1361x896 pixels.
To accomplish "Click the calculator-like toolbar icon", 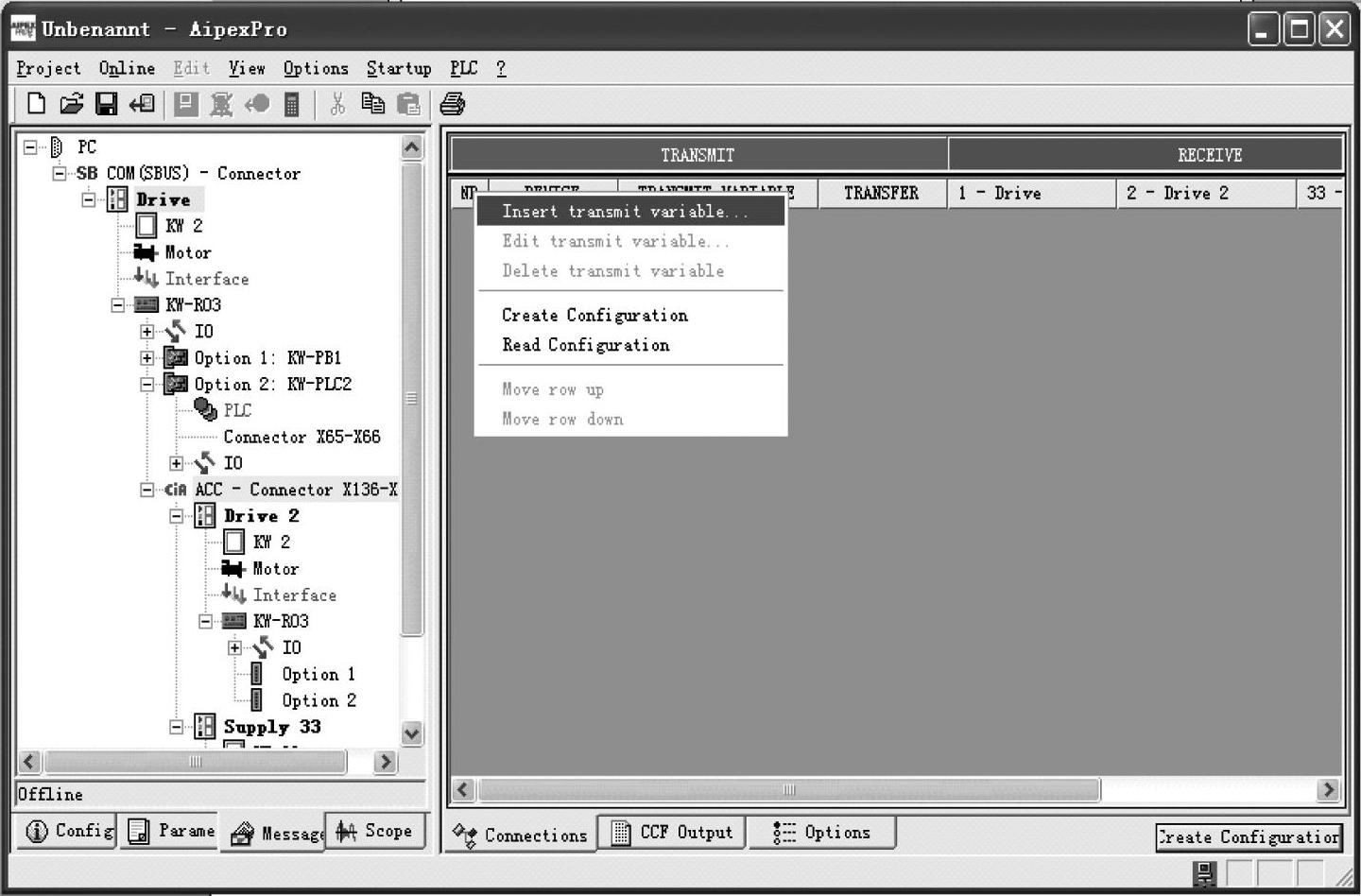I will pyautogui.click(x=292, y=104).
